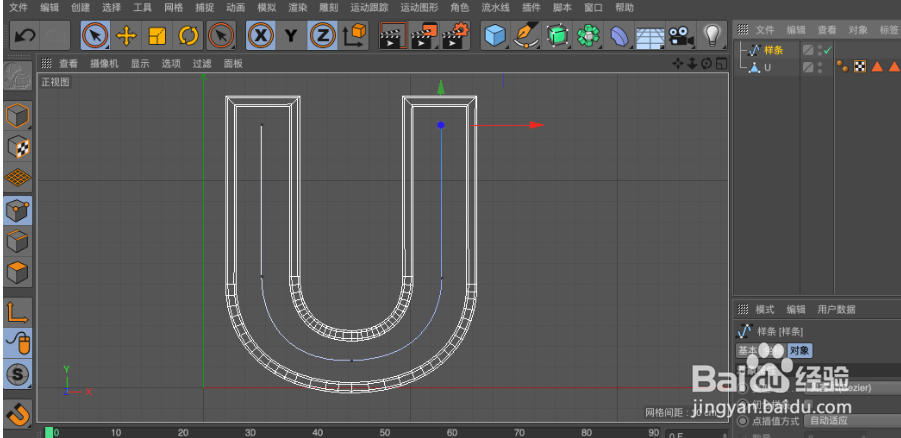901x438 pixels.
Task: Click the Make Editable icon on the left palette
Action: 18,76
